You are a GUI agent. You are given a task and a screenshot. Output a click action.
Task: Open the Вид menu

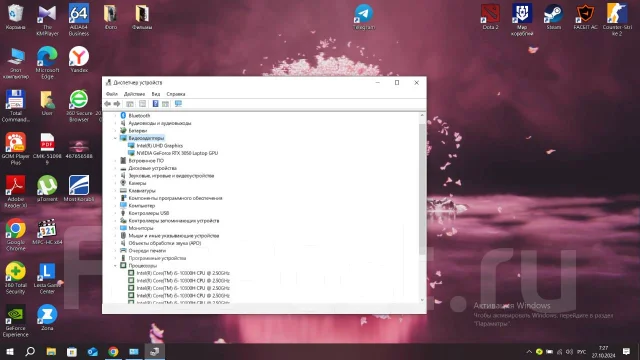tap(156, 94)
